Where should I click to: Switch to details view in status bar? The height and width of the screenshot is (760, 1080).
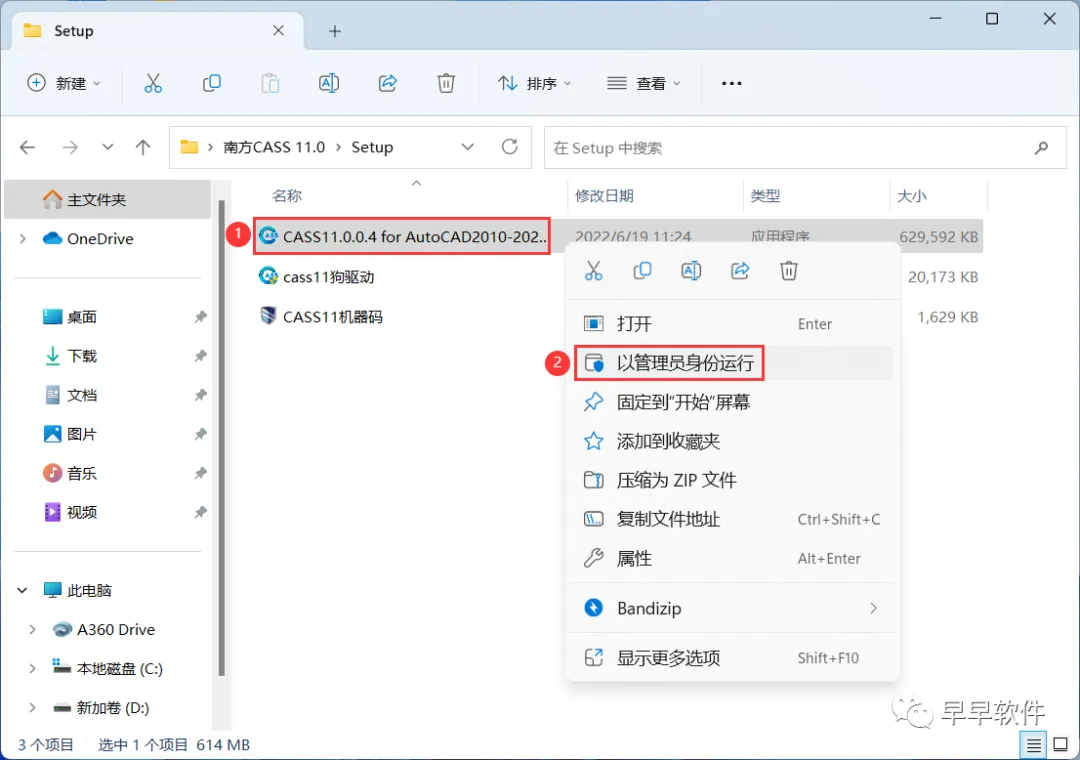click(x=1033, y=745)
